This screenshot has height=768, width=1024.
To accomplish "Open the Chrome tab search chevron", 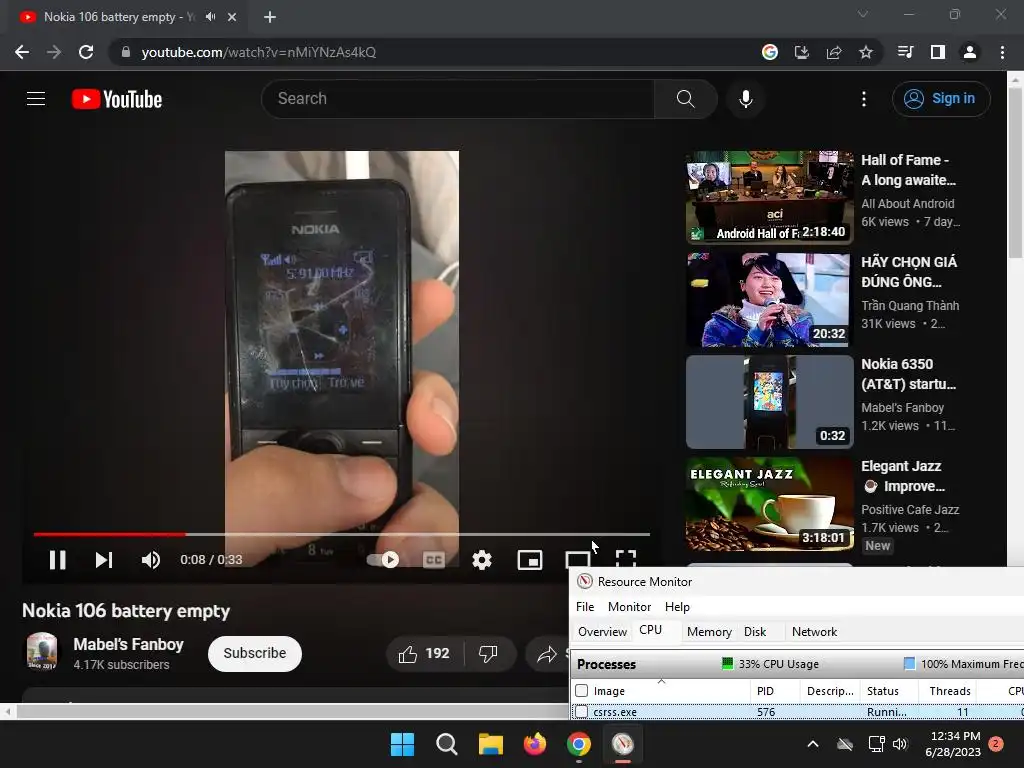I will (x=863, y=14).
